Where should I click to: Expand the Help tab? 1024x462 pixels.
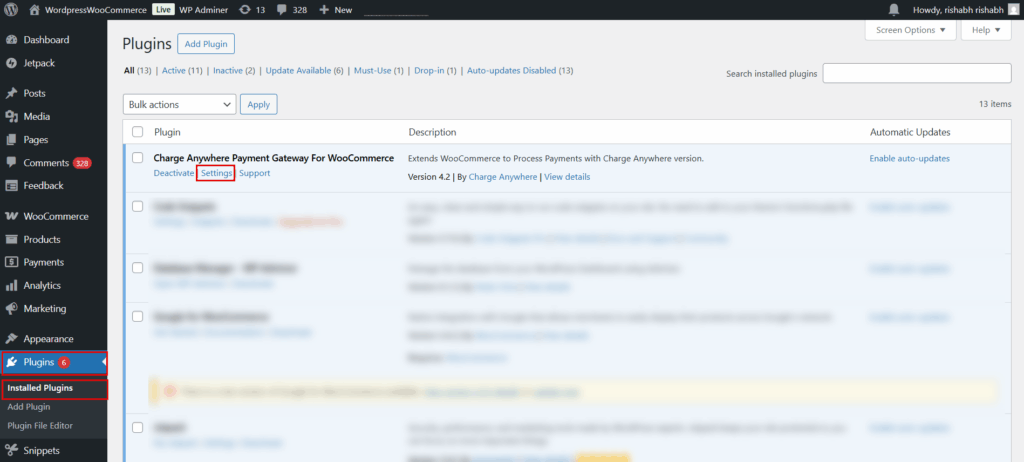pyautogui.click(x=985, y=30)
